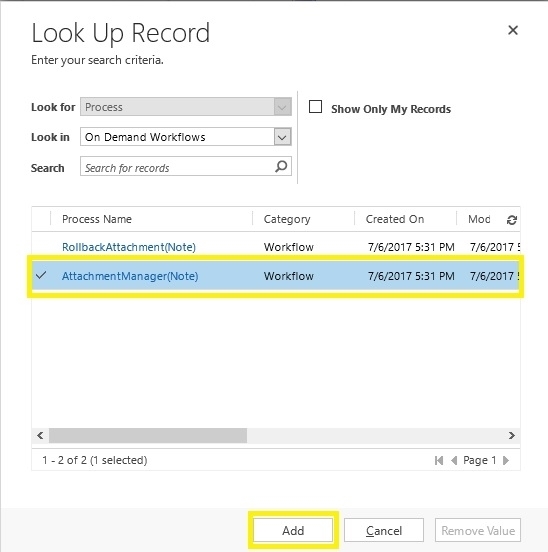The image size is (548, 552).
Task: Click the '1 - 2 of 2 (1 selected)' status
Action: [95, 460]
